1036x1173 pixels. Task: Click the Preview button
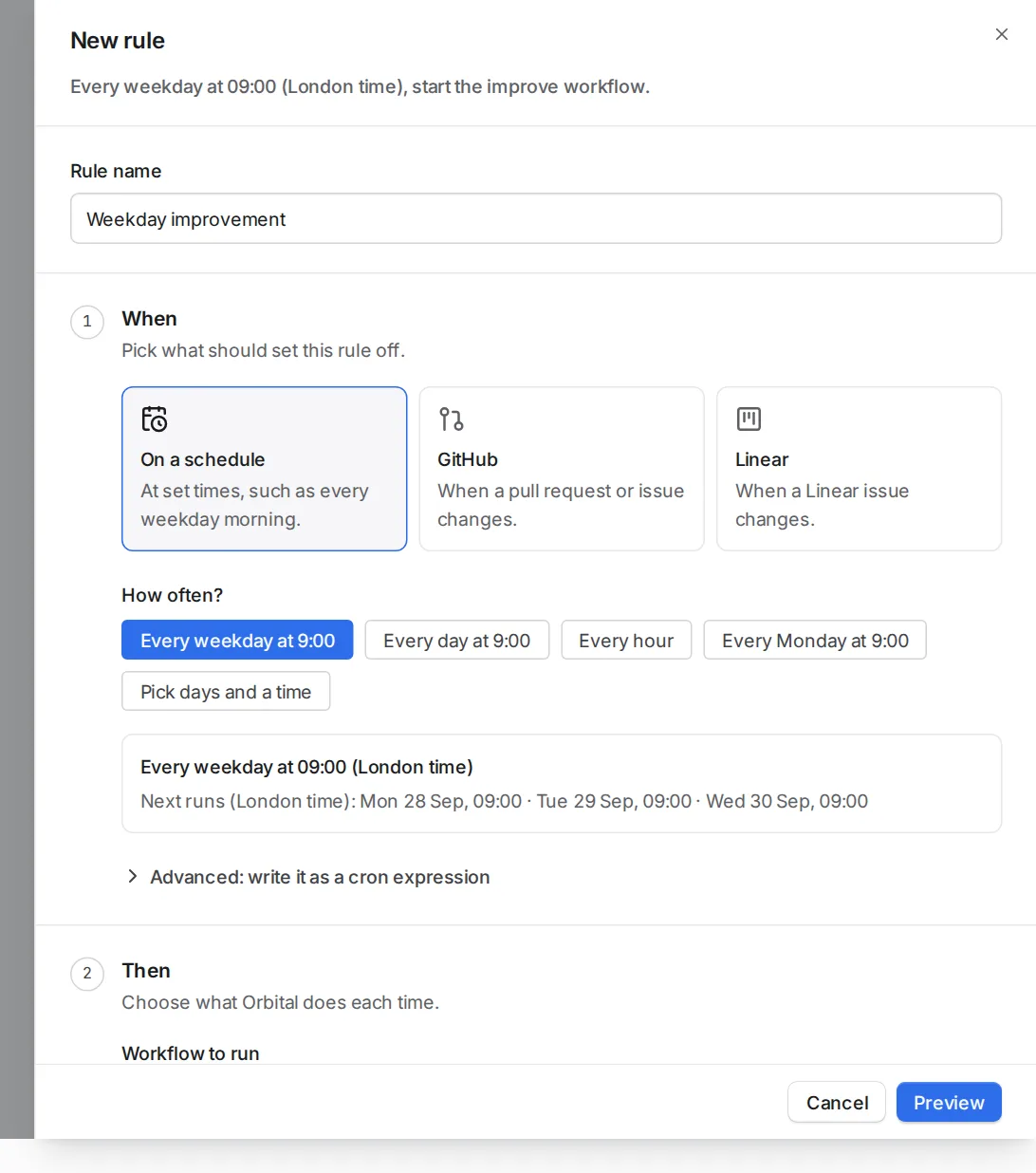pos(949,1102)
